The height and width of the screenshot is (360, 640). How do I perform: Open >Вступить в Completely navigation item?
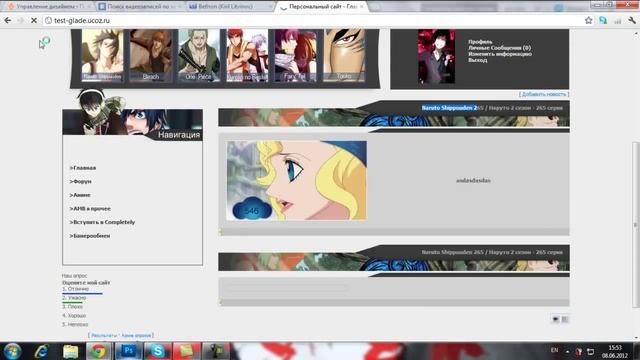coord(102,222)
